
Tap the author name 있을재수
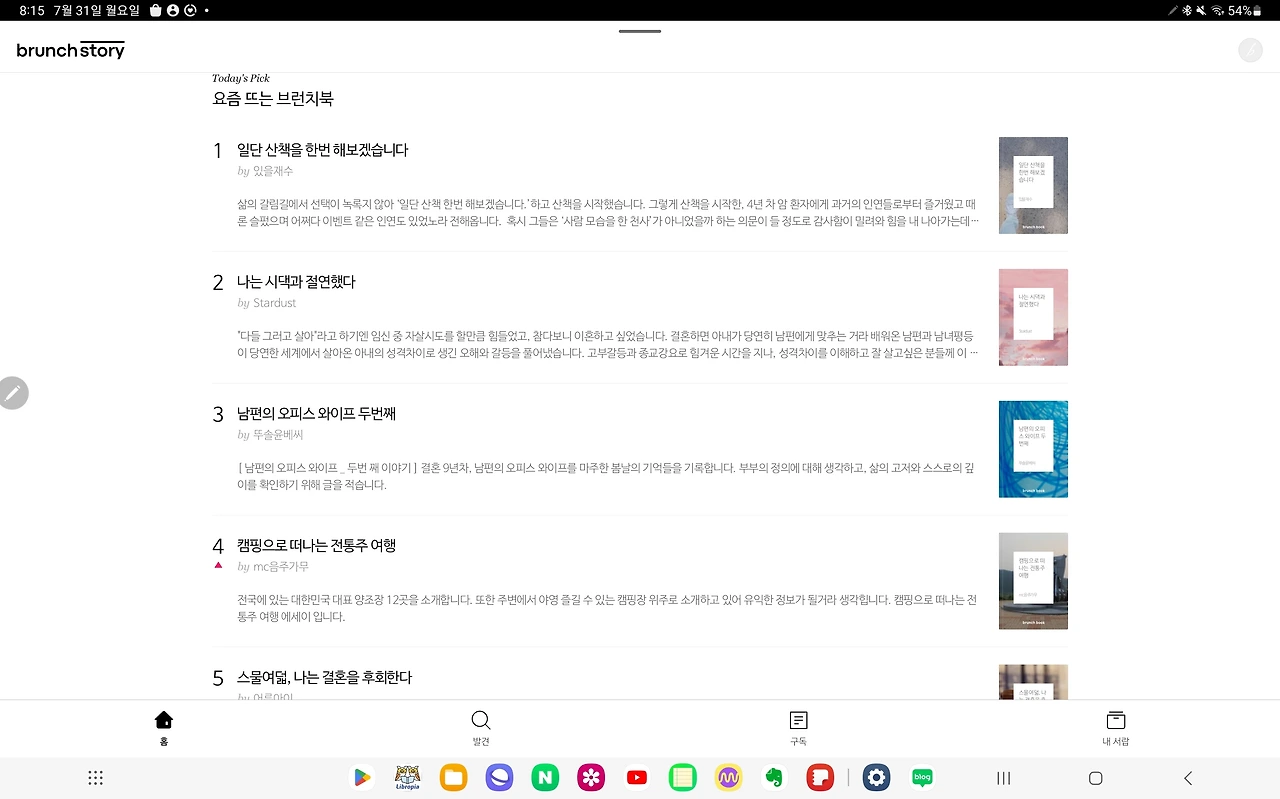pyautogui.click(x=273, y=171)
